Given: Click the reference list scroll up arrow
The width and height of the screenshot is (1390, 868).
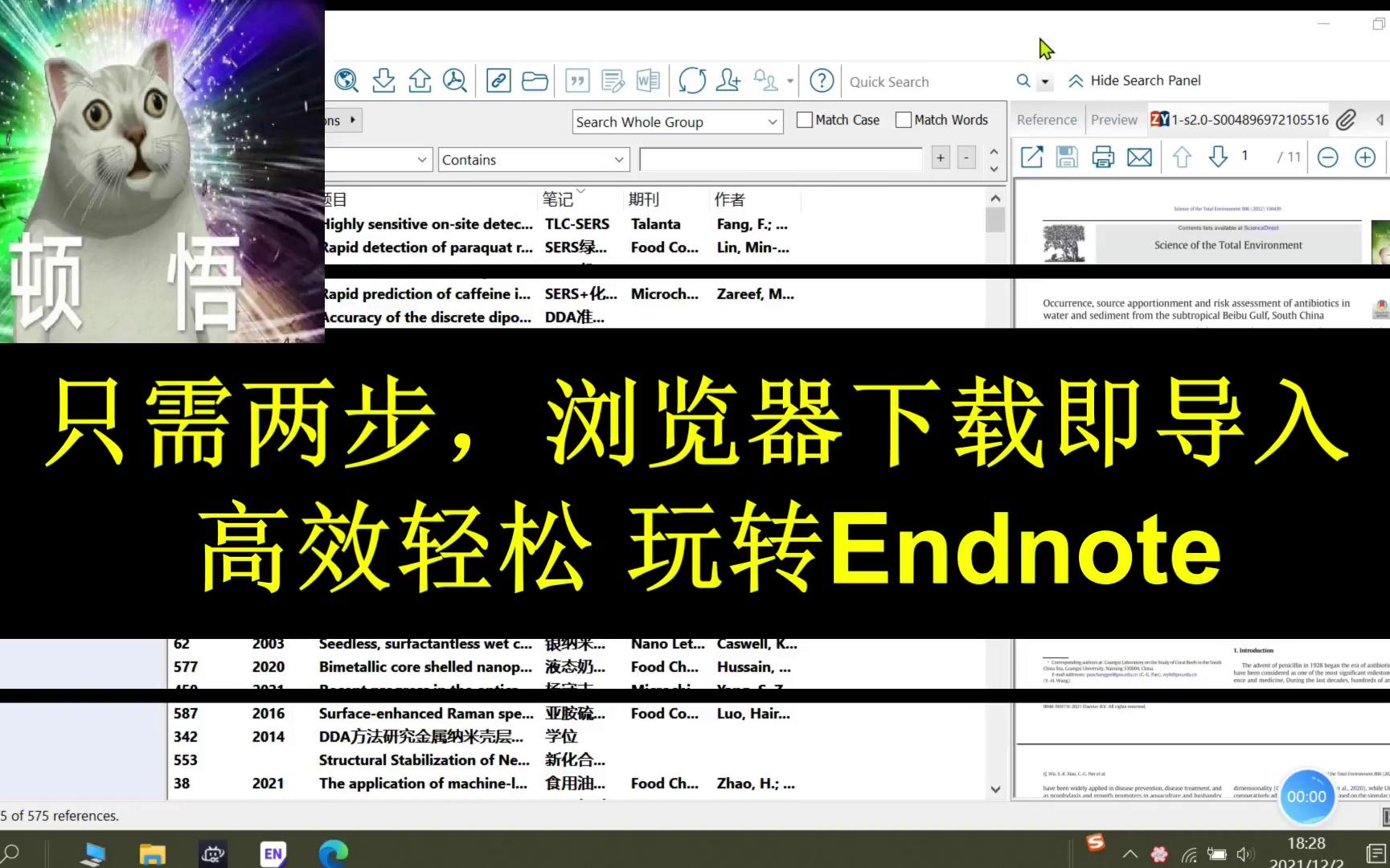Looking at the screenshot, I should [x=995, y=198].
